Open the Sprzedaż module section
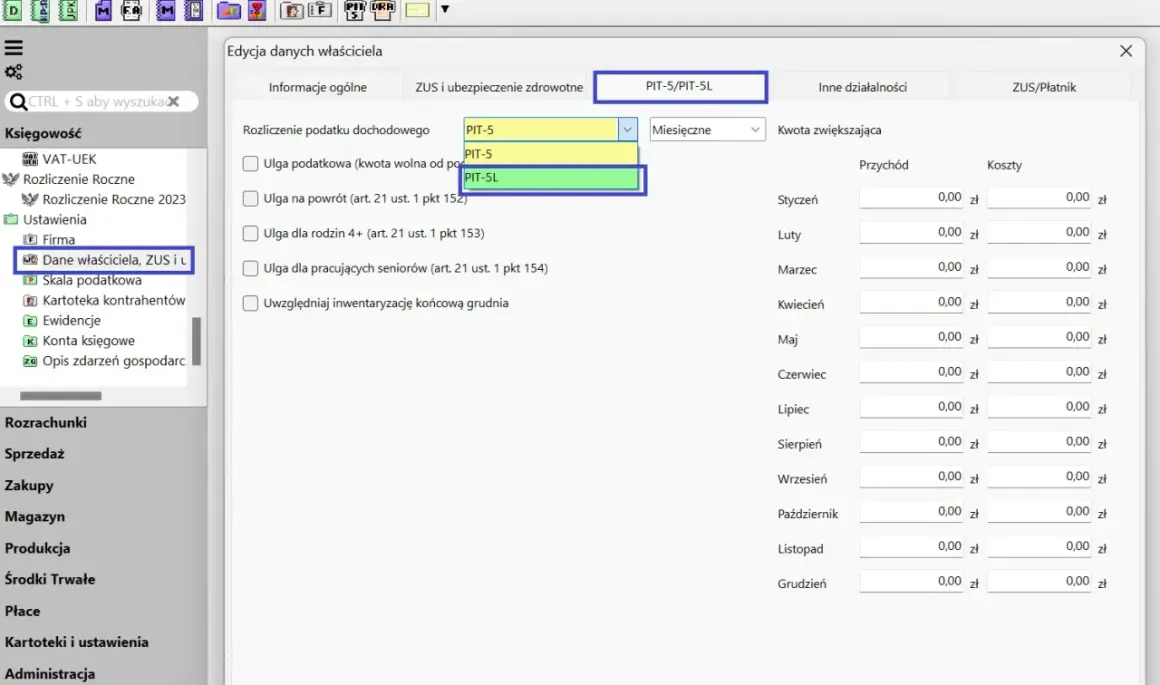Image resolution: width=1160 pixels, height=685 pixels. [x=35, y=453]
